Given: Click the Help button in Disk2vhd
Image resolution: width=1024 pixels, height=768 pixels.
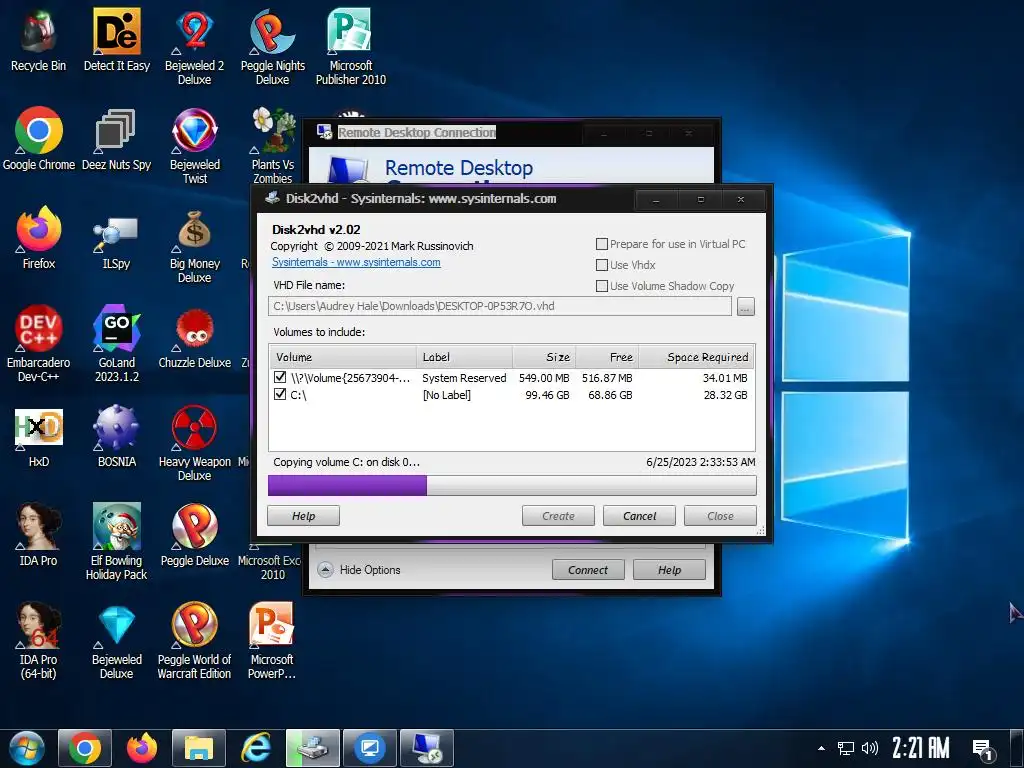Looking at the screenshot, I should pyautogui.click(x=303, y=516).
